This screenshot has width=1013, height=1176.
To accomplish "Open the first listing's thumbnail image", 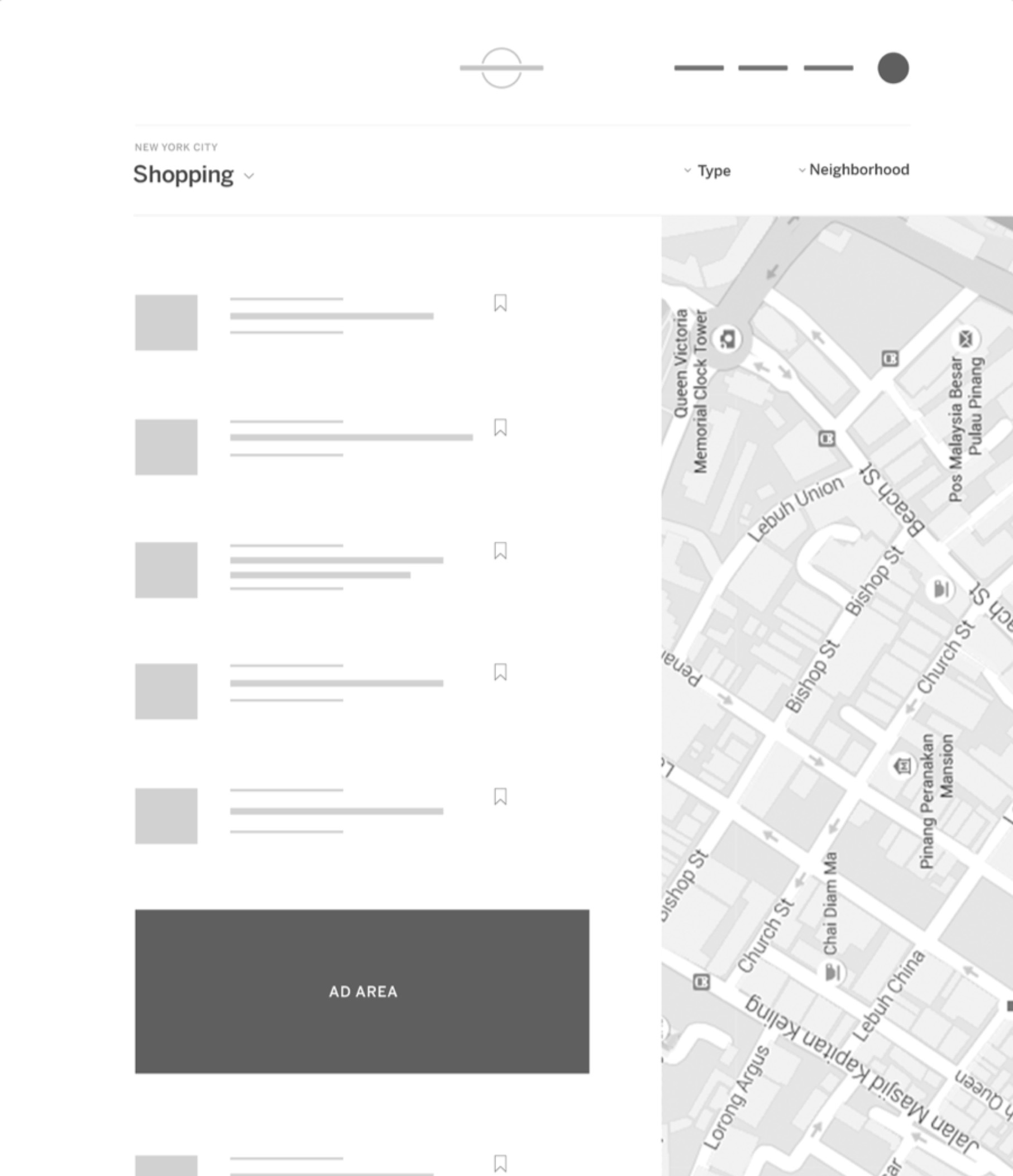I will pyautogui.click(x=166, y=322).
